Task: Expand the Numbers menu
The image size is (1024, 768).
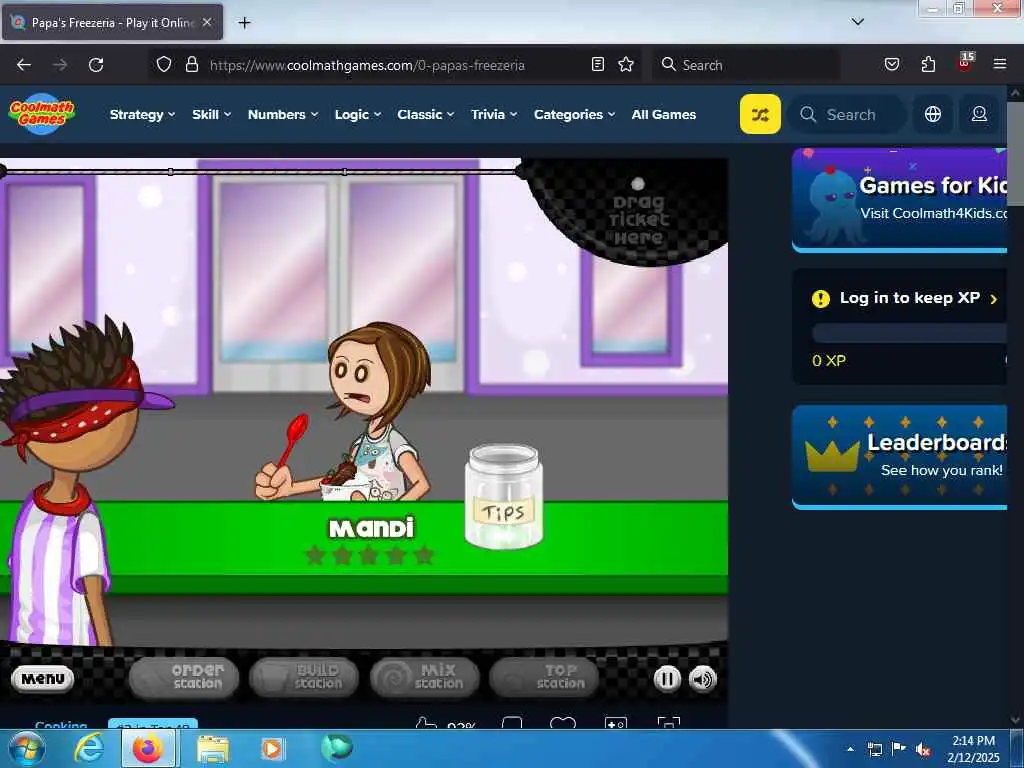Action: click(283, 114)
